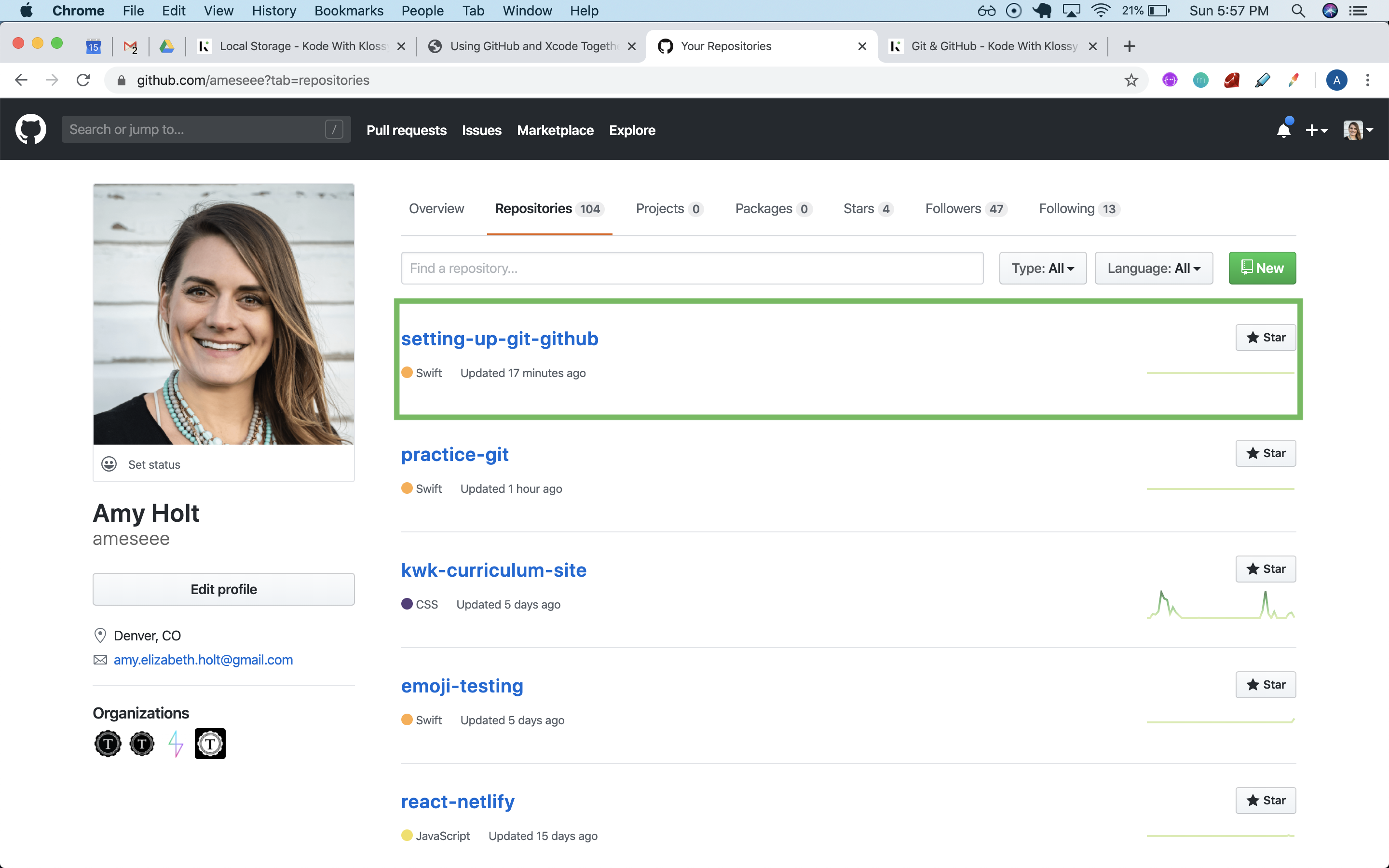Expand the Language dropdown filter
1389x868 pixels.
tap(1153, 267)
